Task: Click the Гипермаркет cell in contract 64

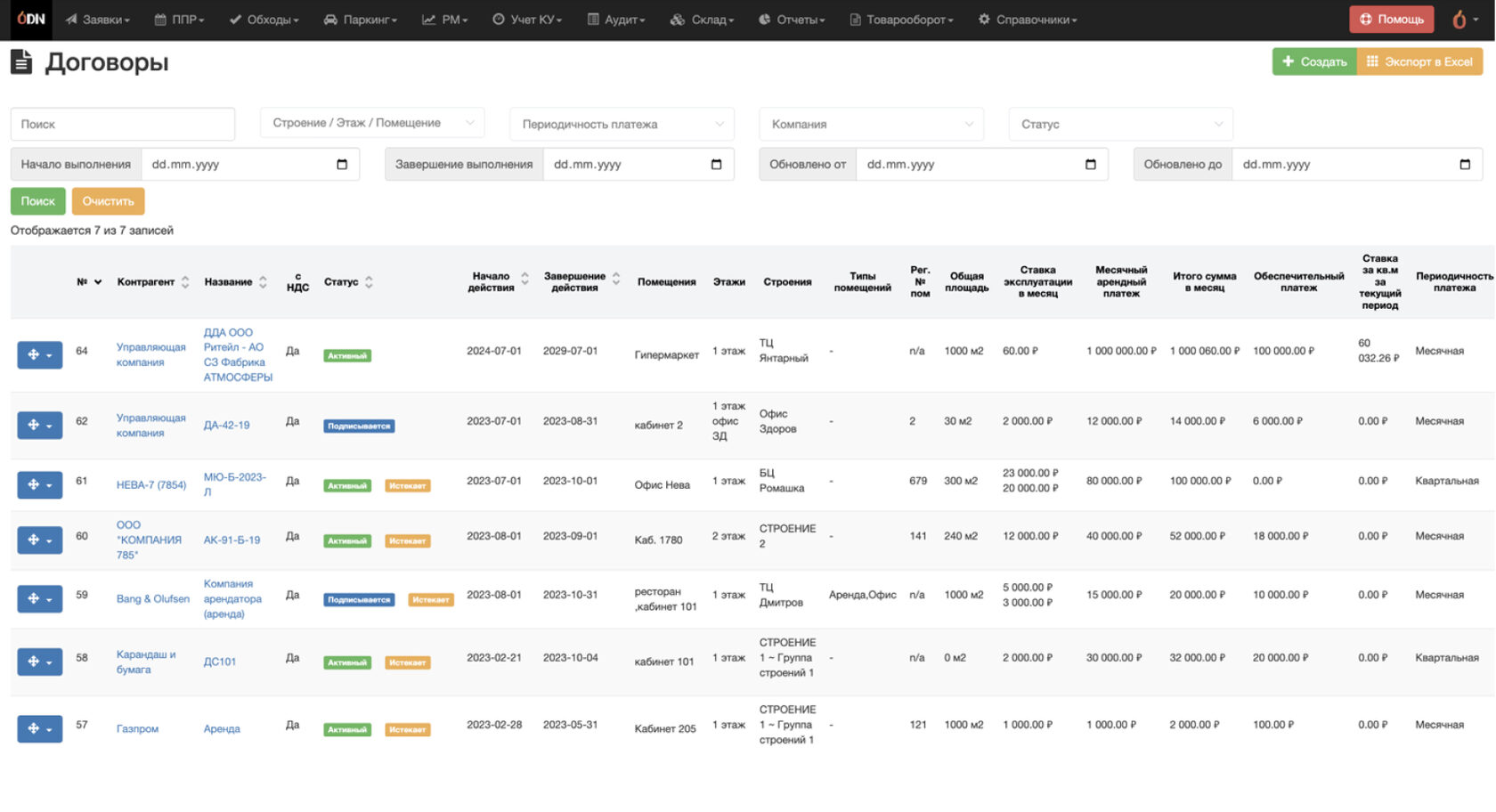Action: pos(667,355)
